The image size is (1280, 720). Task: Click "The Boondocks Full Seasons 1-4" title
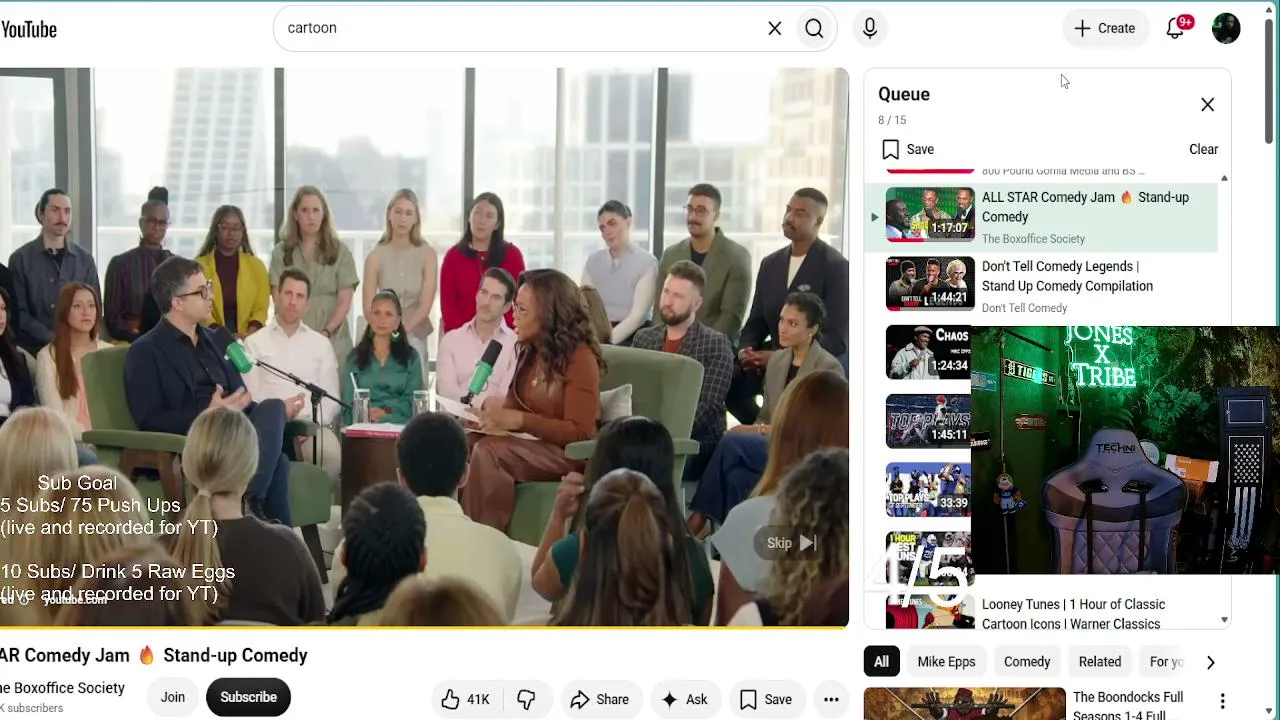(x=1128, y=705)
